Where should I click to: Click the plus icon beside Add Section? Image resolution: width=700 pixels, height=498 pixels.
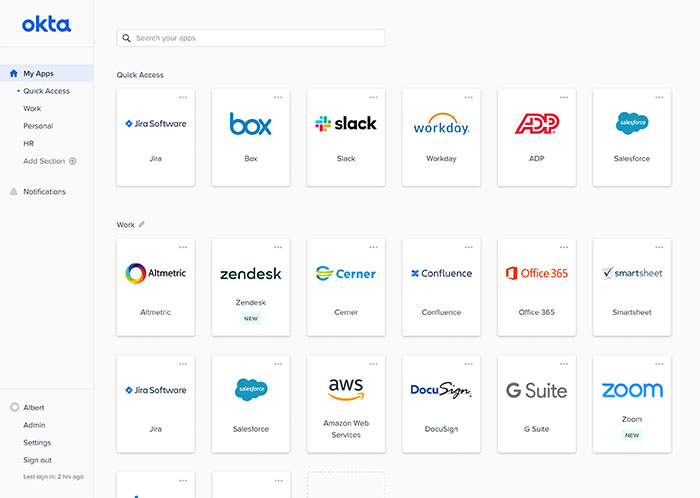pos(73,161)
